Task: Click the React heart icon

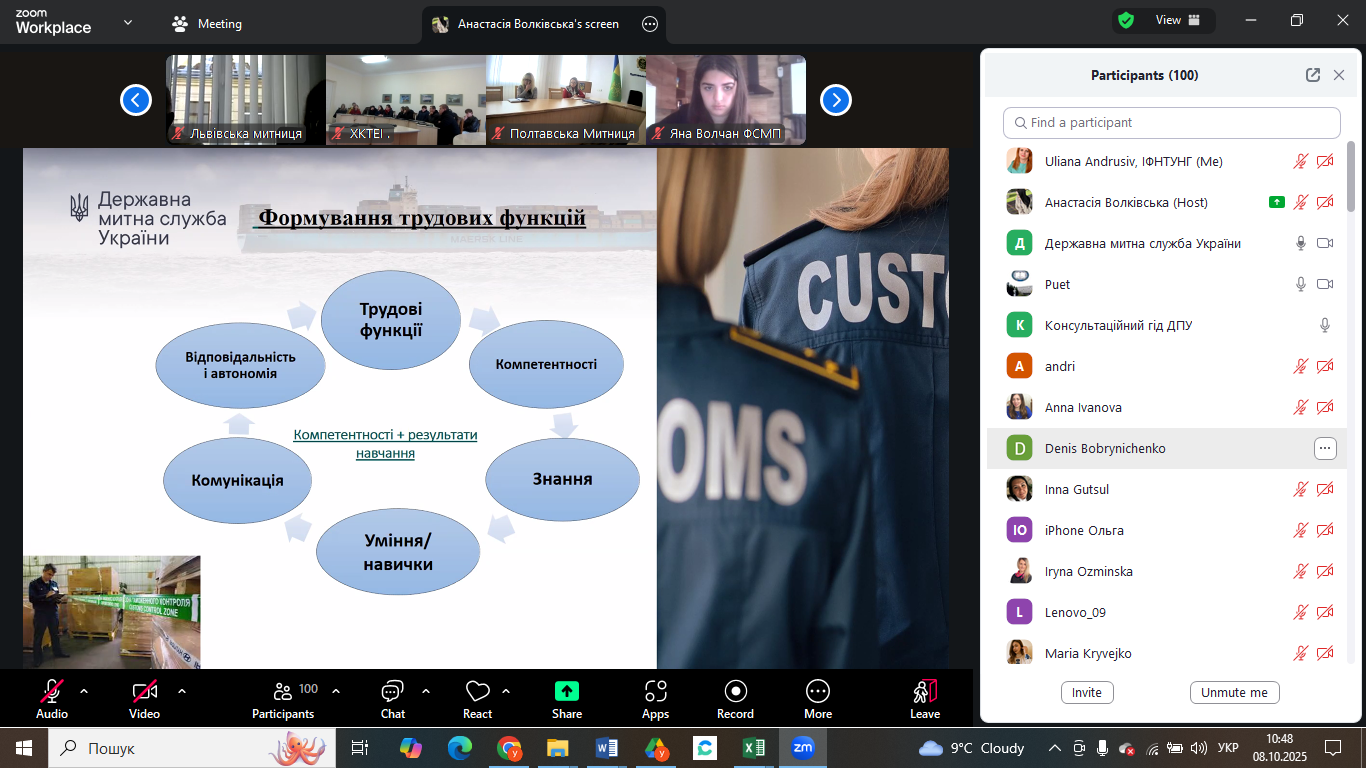Action: 477,691
